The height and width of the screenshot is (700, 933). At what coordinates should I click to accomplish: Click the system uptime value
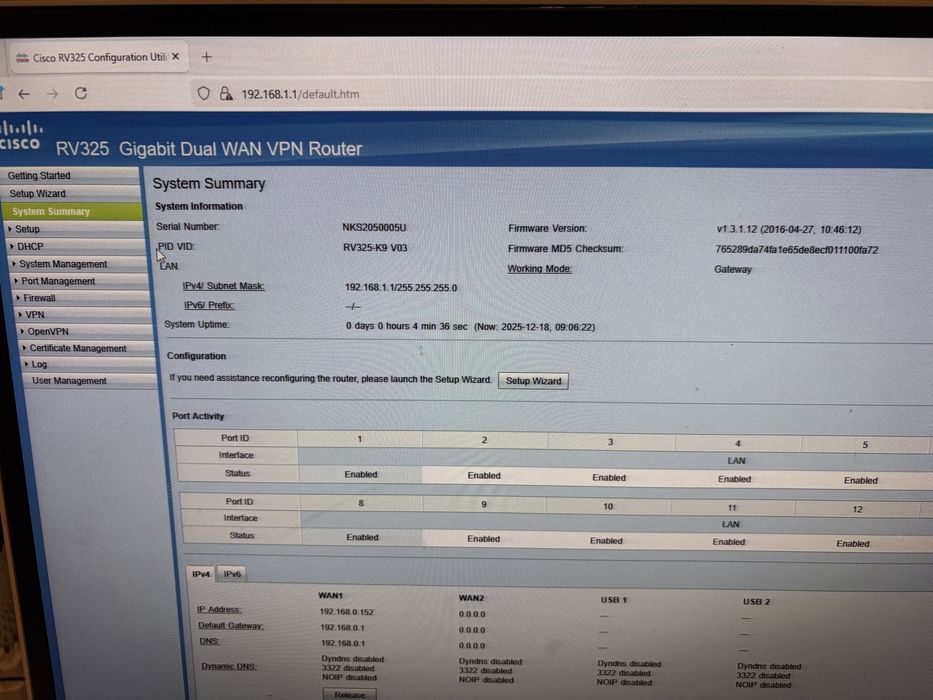click(470, 327)
